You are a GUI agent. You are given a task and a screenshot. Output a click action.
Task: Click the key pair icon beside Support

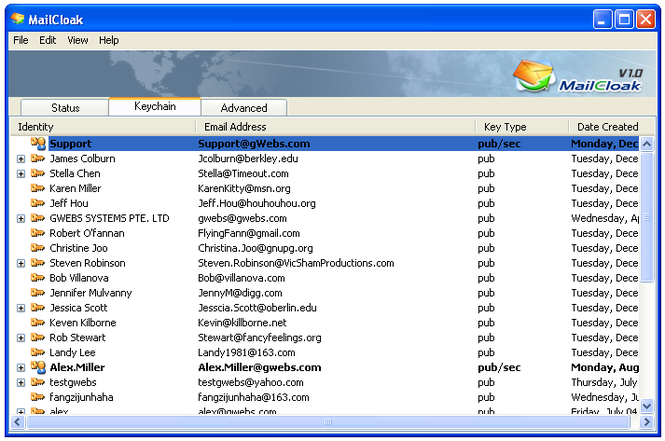pyautogui.click(x=38, y=143)
